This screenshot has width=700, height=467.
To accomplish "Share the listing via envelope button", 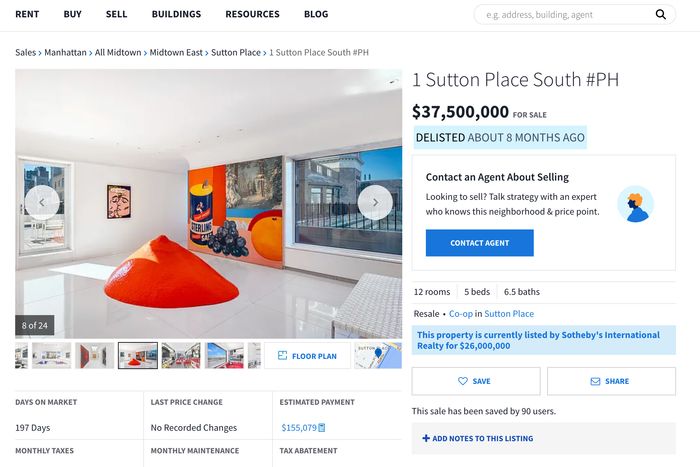I will pyautogui.click(x=611, y=381).
